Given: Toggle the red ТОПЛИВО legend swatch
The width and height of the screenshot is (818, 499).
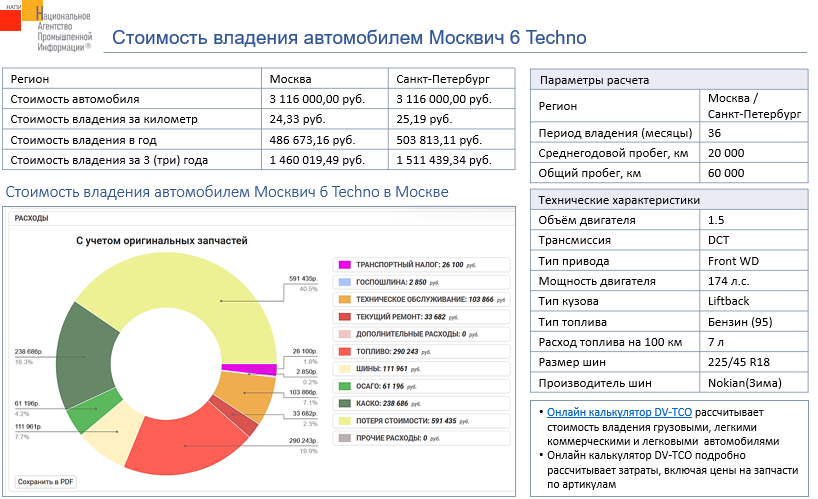Looking at the screenshot, I should pyautogui.click(x=344, y=351).
